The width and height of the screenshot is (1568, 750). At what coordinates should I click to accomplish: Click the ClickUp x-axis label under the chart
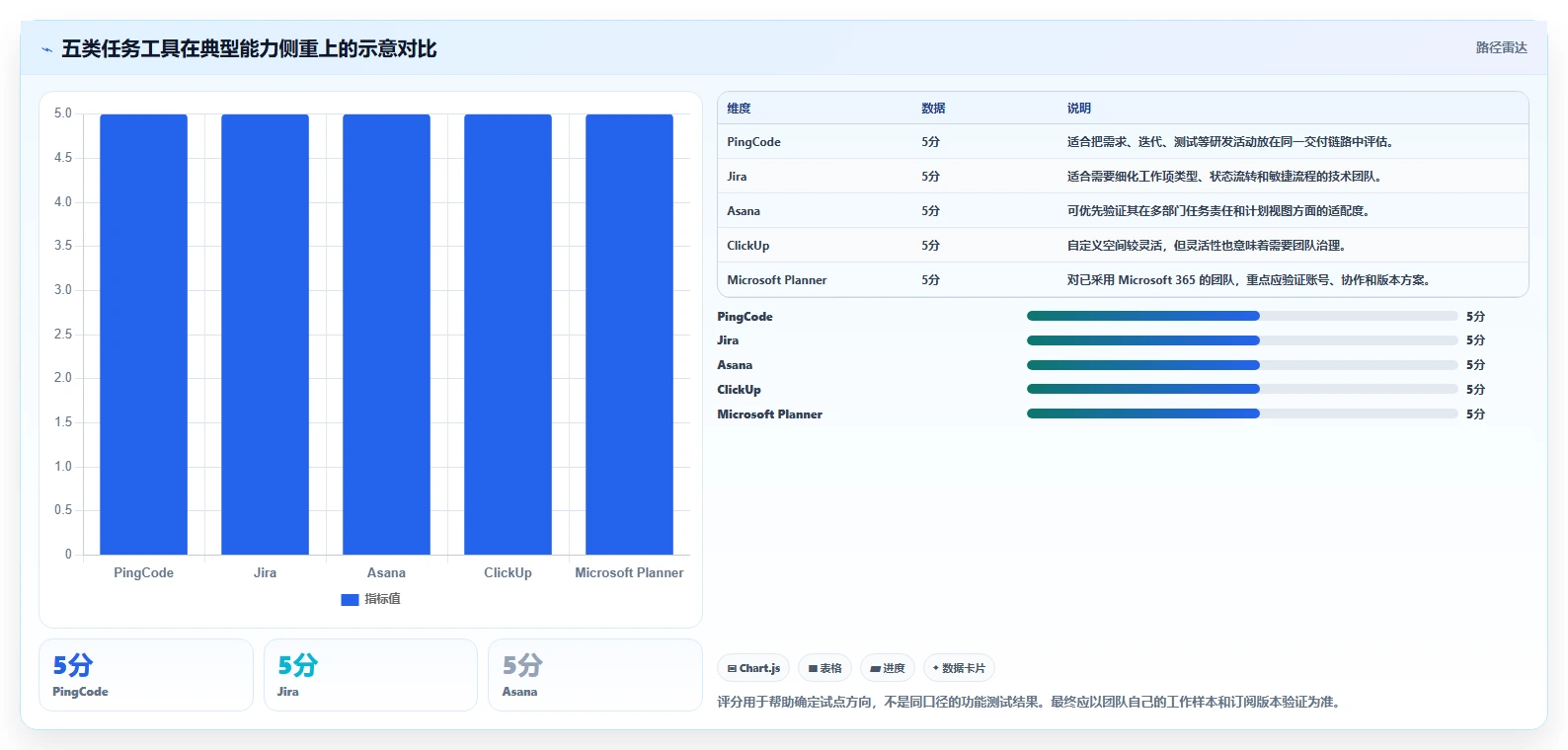[508, 572]
